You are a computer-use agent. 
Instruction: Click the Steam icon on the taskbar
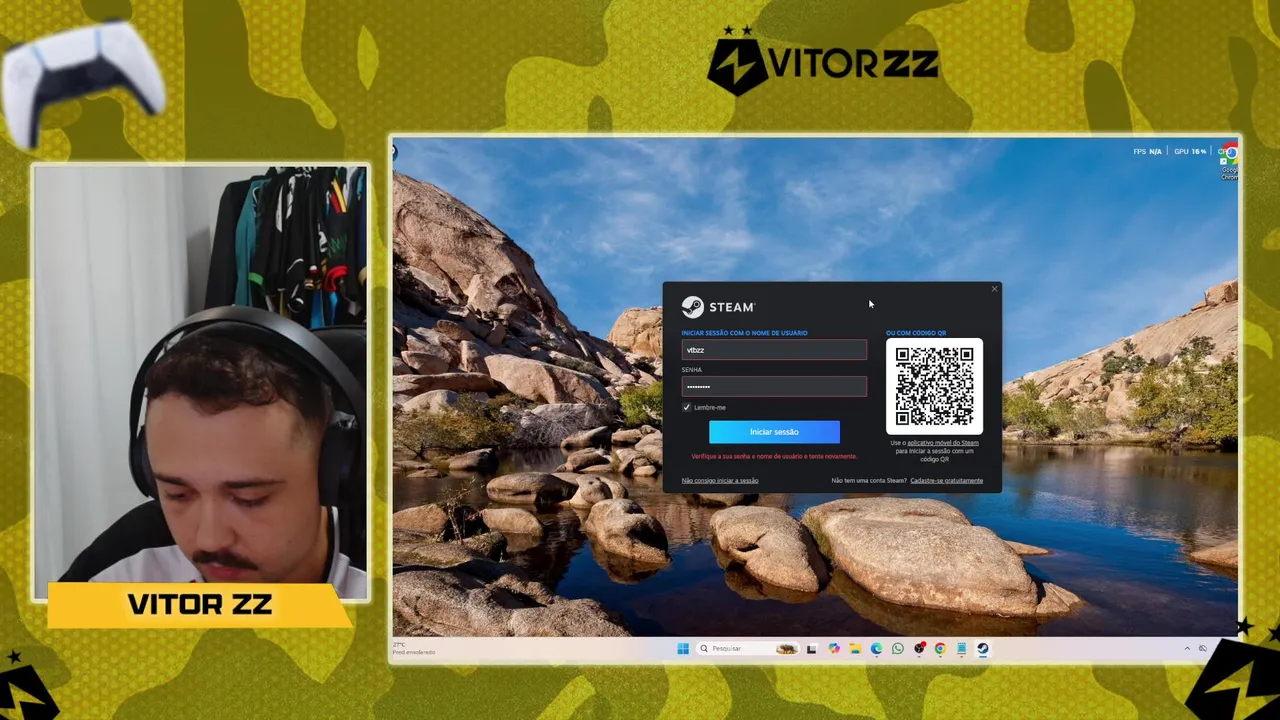coord(983,649)
